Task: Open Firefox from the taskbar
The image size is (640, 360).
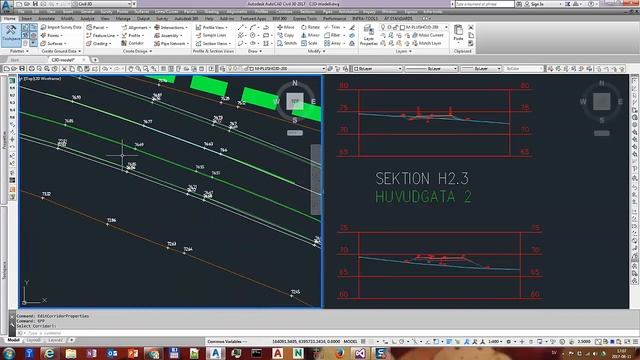Action: pos(339,353)
